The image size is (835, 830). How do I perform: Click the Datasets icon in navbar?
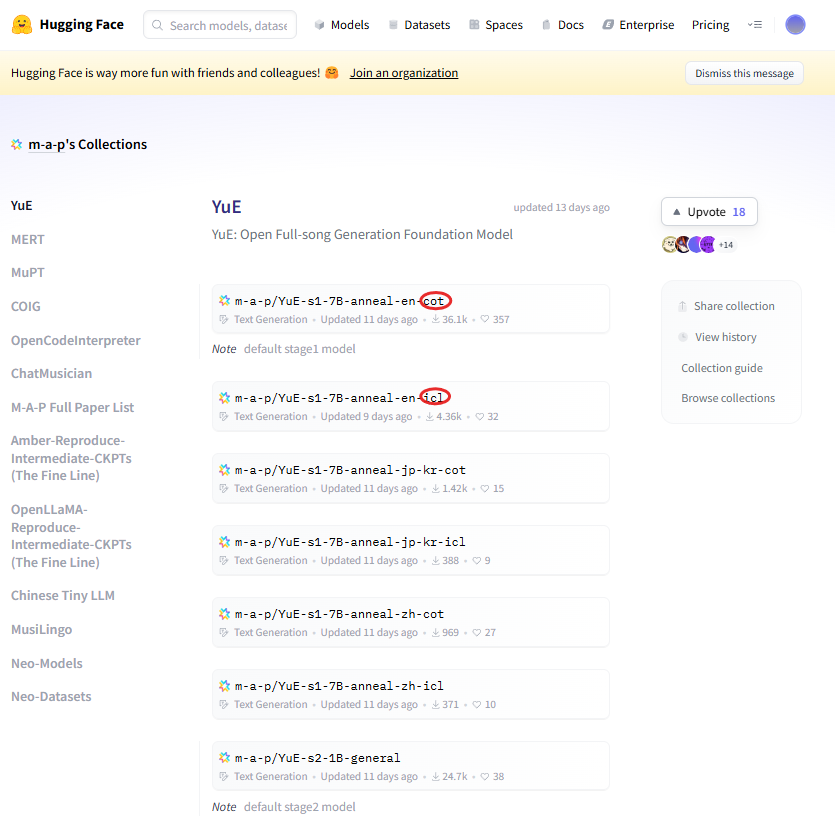click(393, 24)
